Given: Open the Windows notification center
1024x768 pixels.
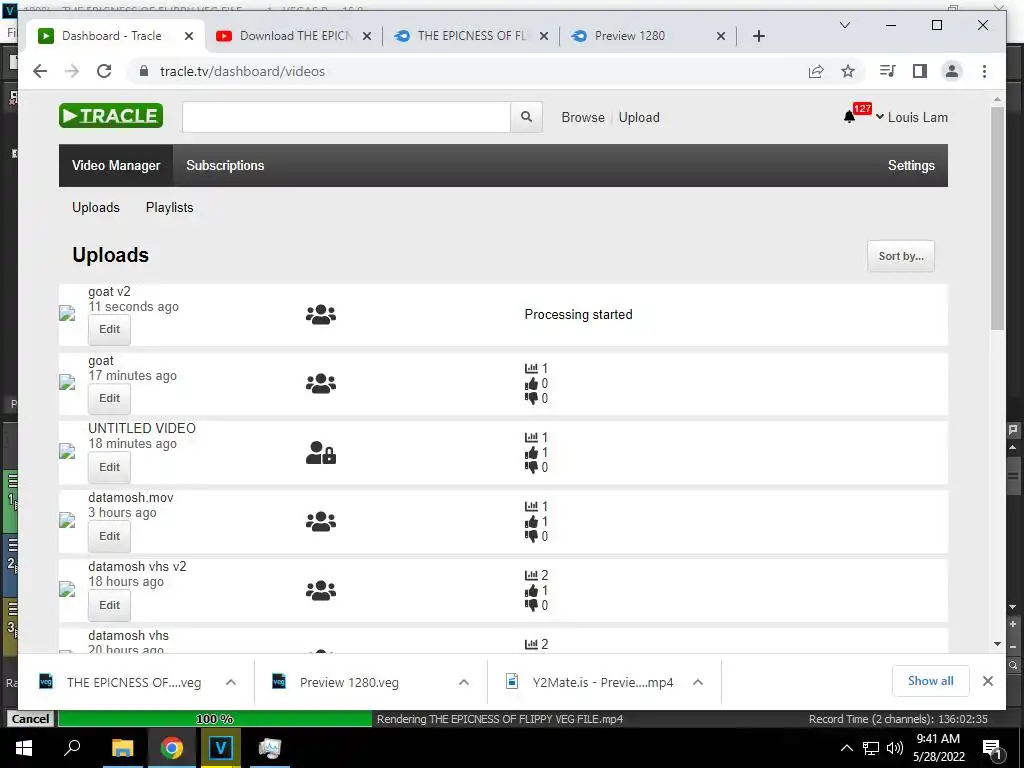Looking at the screenshot, I should [x=992, y=749].
